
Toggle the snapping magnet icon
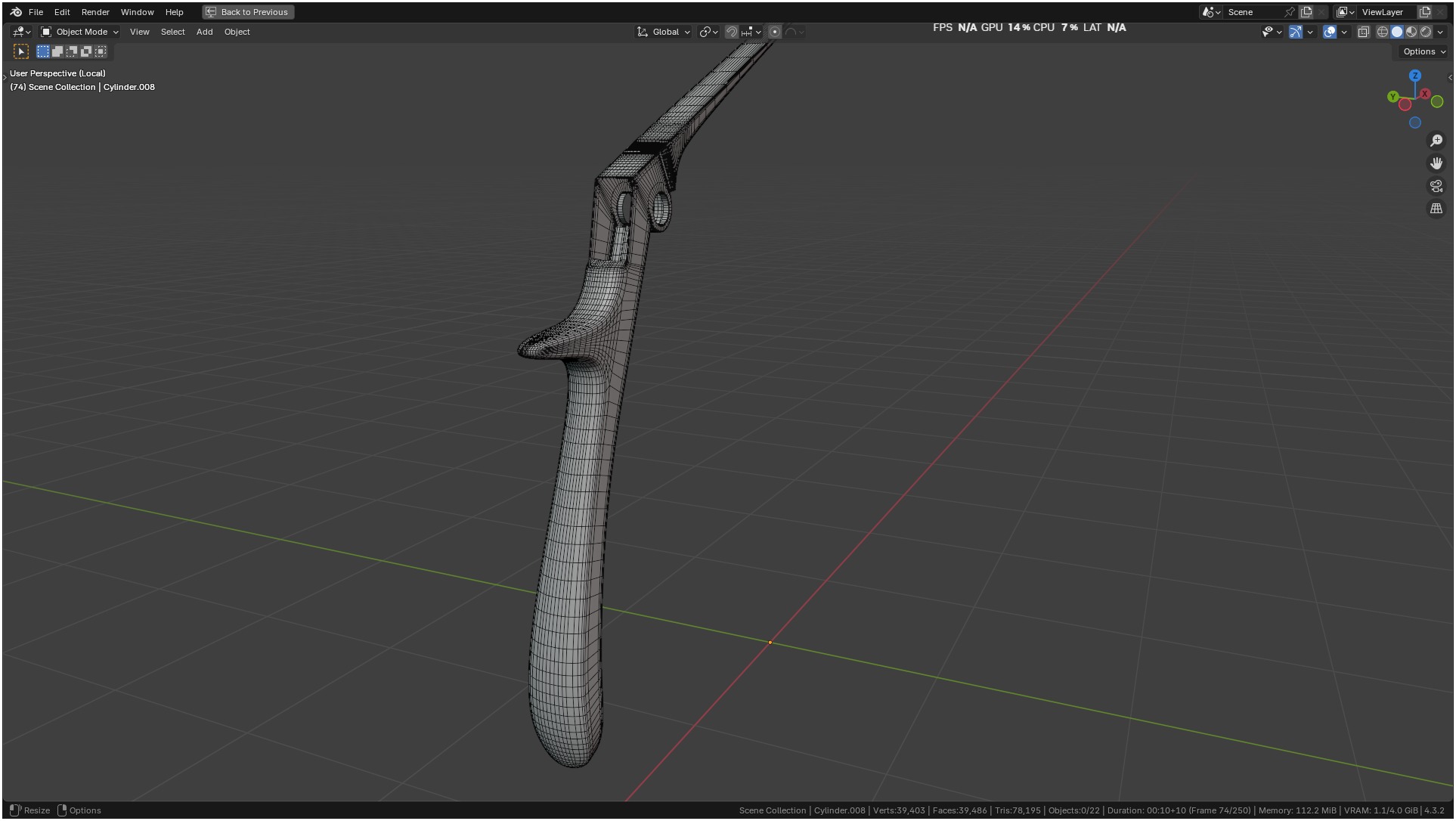point(731,32)
